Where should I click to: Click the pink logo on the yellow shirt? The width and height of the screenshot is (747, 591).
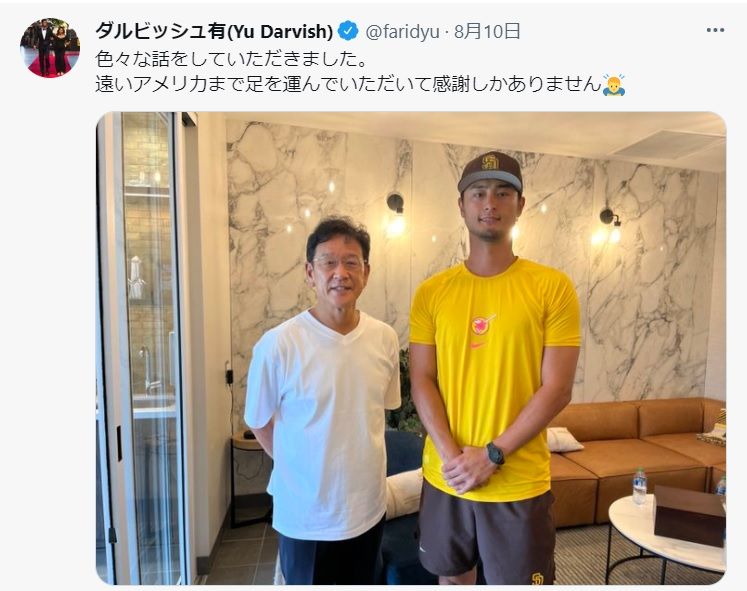pyautogui.click(x=483, y=324)
